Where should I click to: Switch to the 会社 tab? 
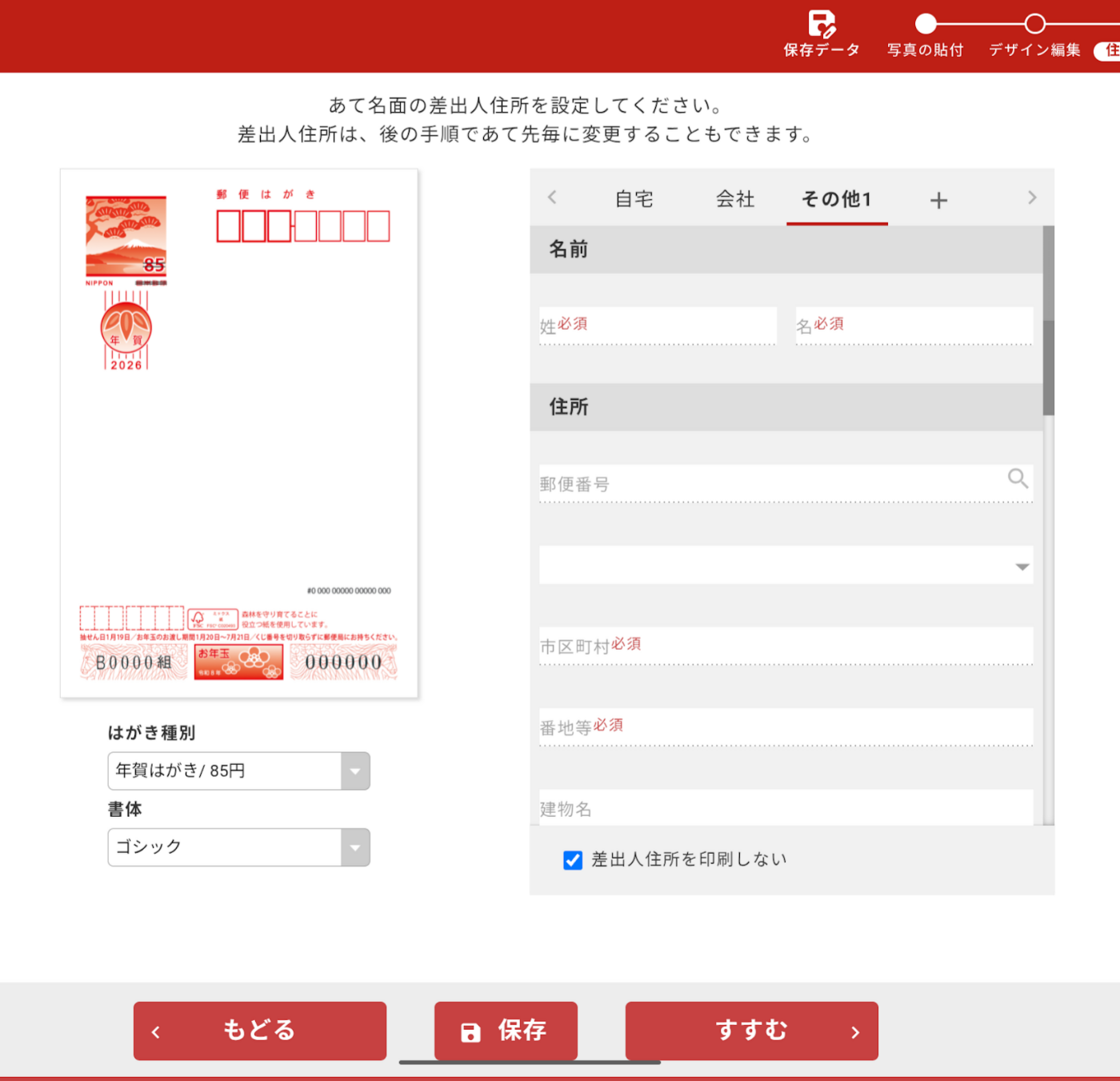click(x=735, y=199)
